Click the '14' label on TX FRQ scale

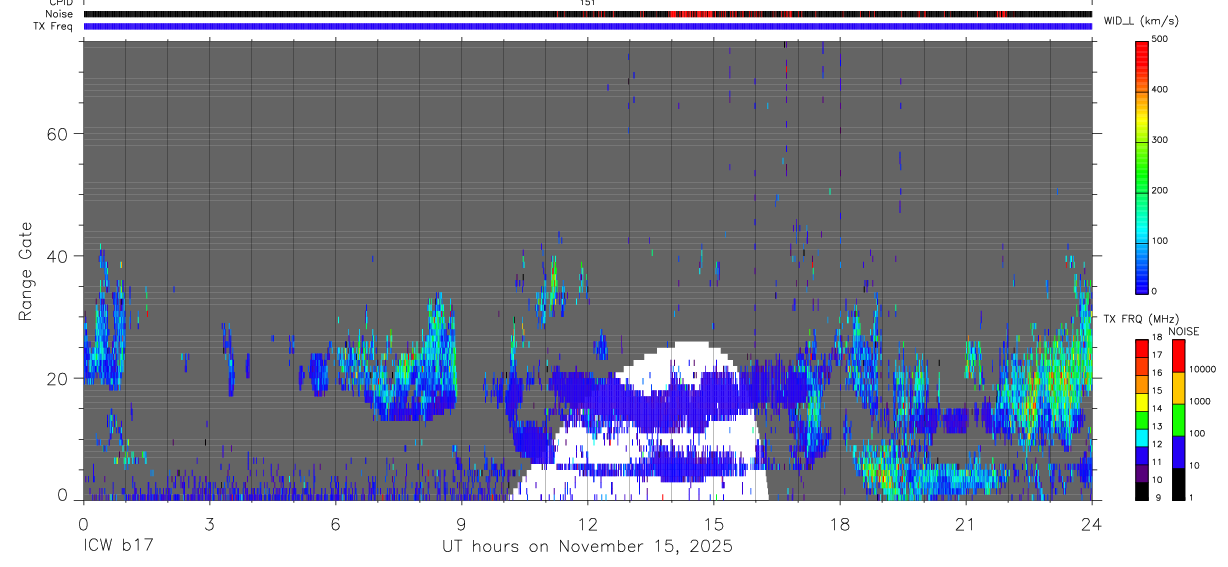[x=1157, y=410]
